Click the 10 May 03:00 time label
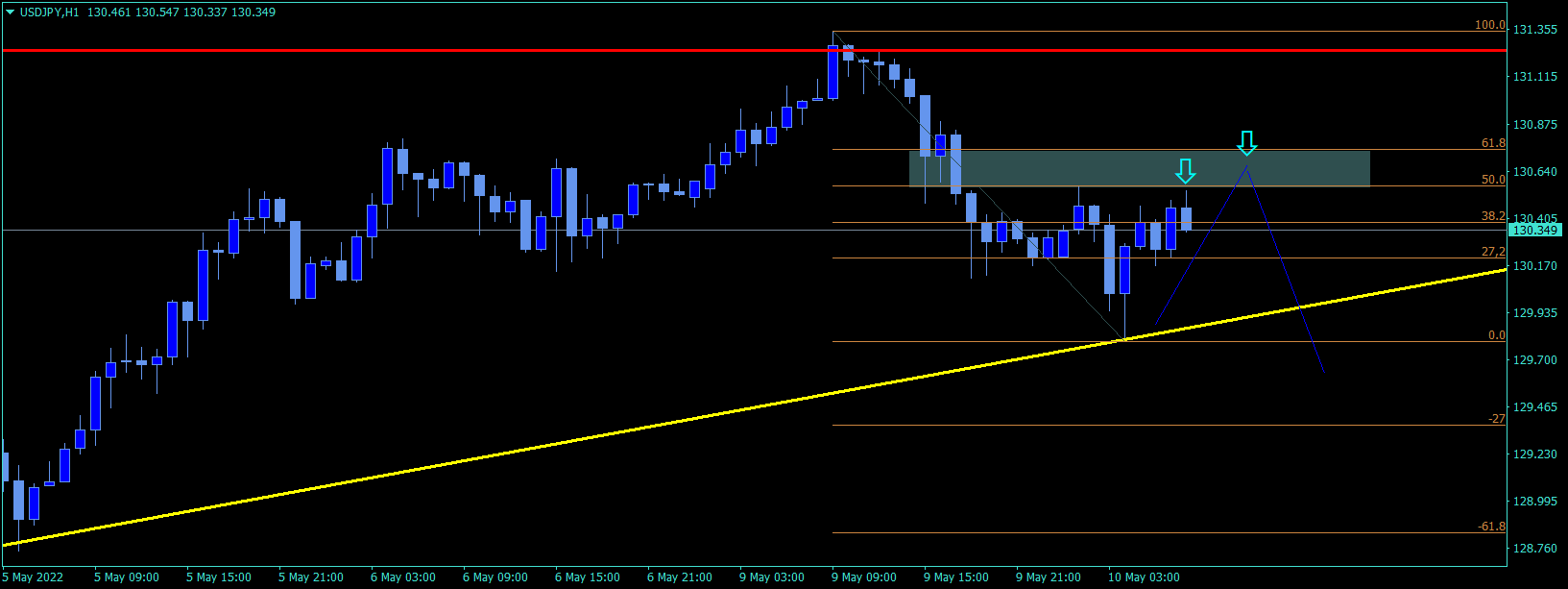This screenshot has width=1568, height=589. coord(1144,577)
